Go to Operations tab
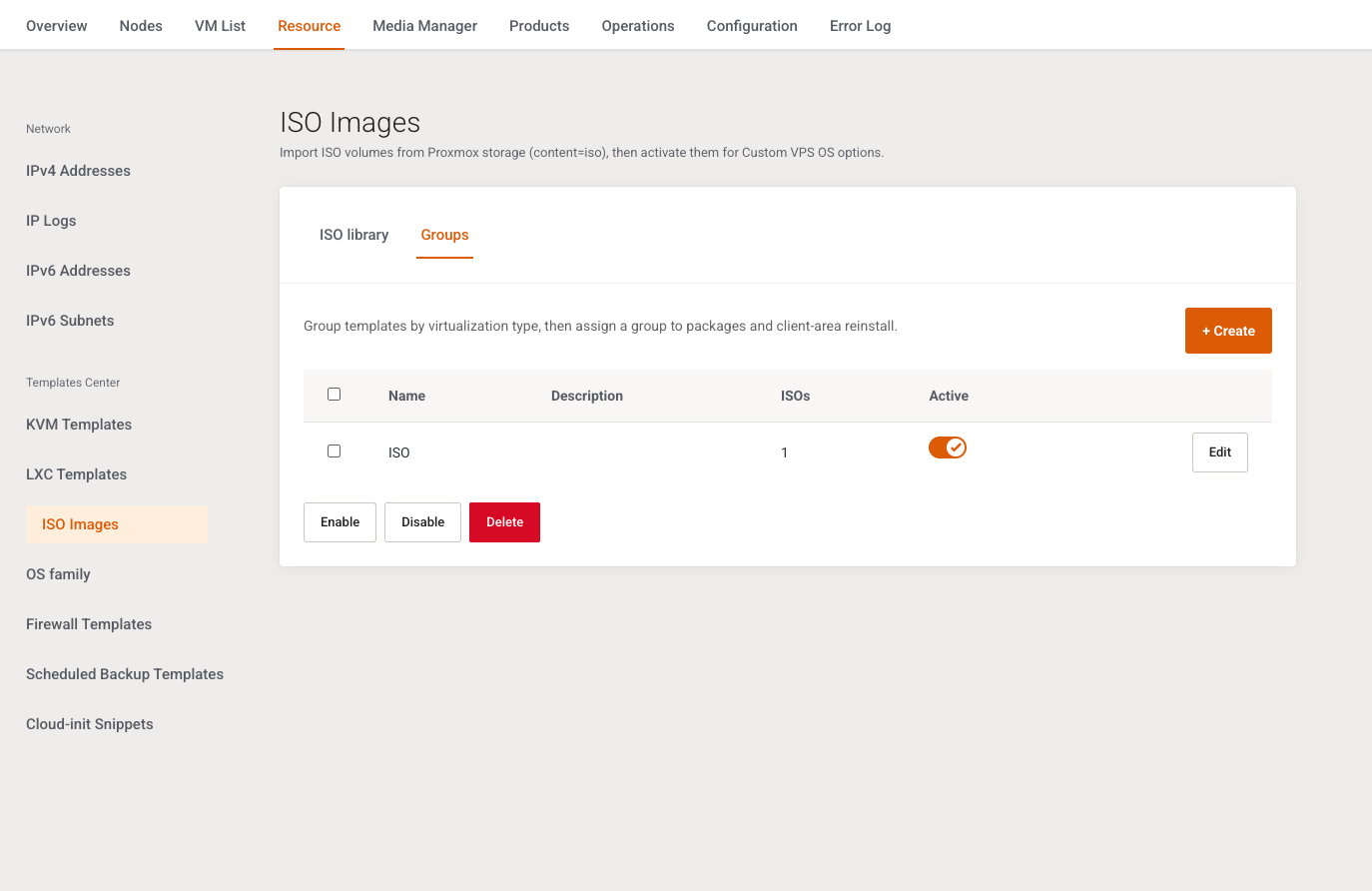Viewport: 1372px width, 891px height. coord(638,26)
